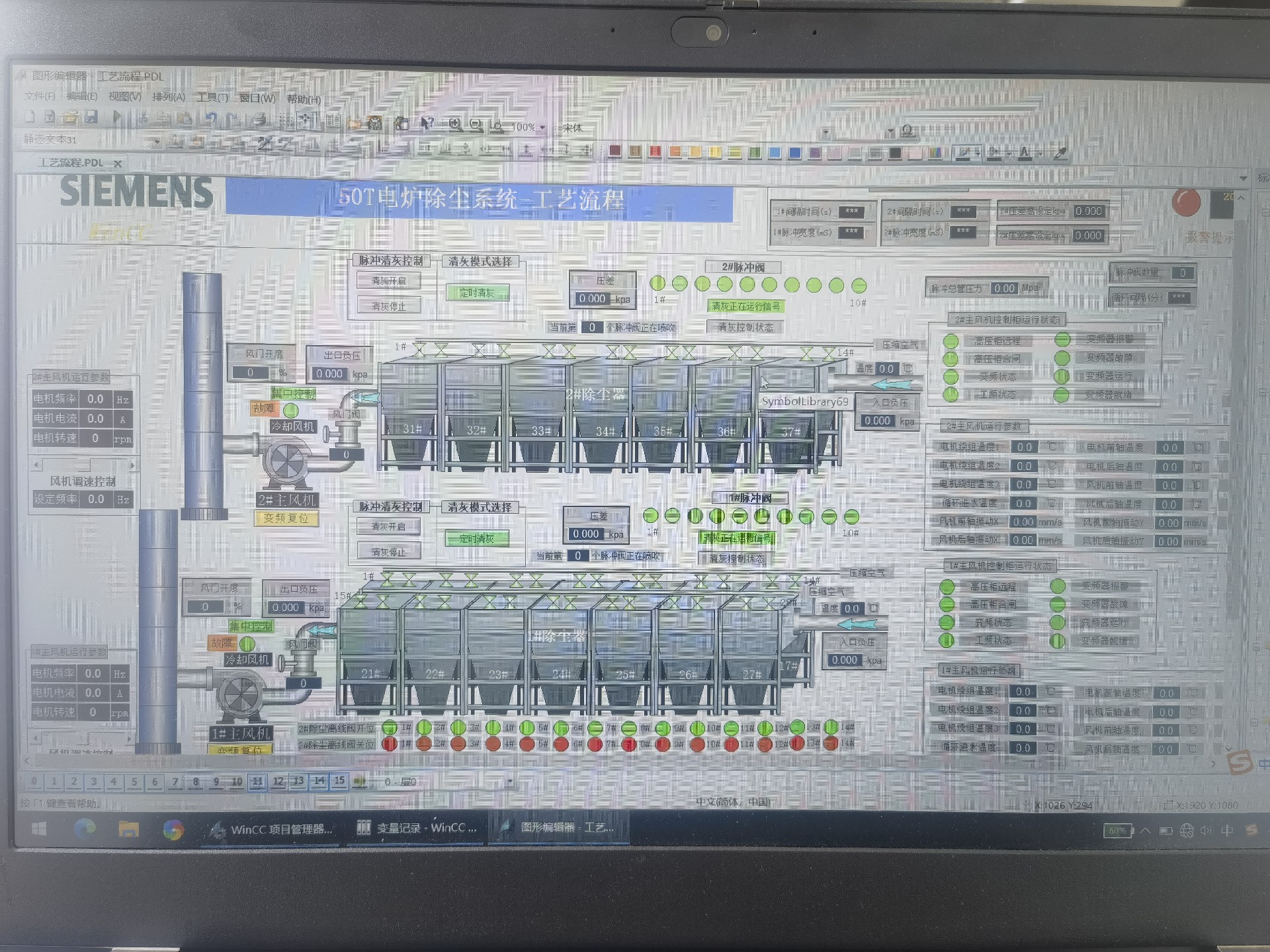Select the 工艺流程.PDL document tab
Viewport: 1270px width, 952px height.
[x=71, y=163]
